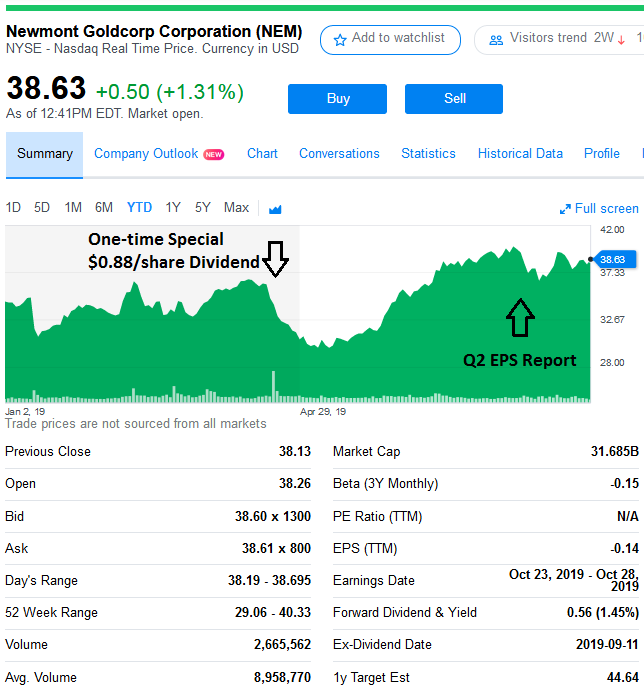The image size is (644, 691).
Task: Add NEM to watchlist
Action: pyautogui.click(x=391, y=40)
